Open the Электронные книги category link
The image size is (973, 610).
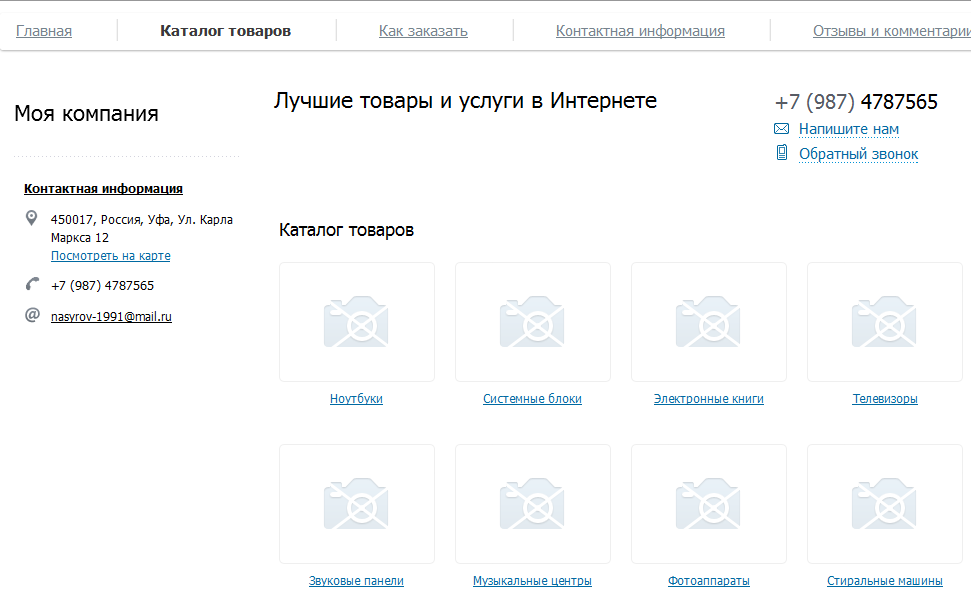tap(709, 398)
